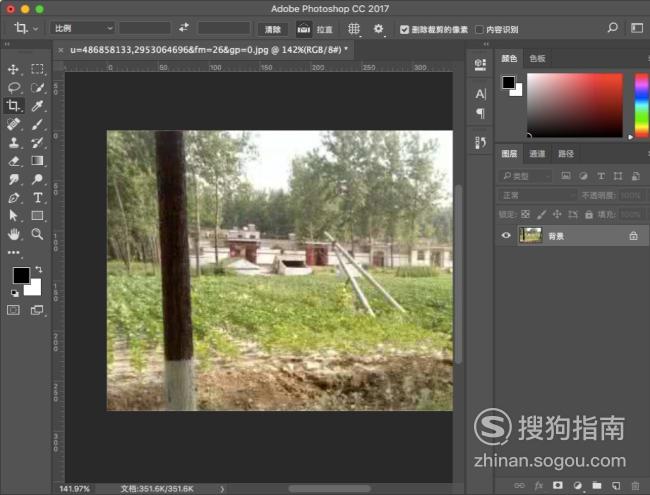
Task: Select the Quick Selection tool
Action: pyautogui.click(x=37, y=87)
